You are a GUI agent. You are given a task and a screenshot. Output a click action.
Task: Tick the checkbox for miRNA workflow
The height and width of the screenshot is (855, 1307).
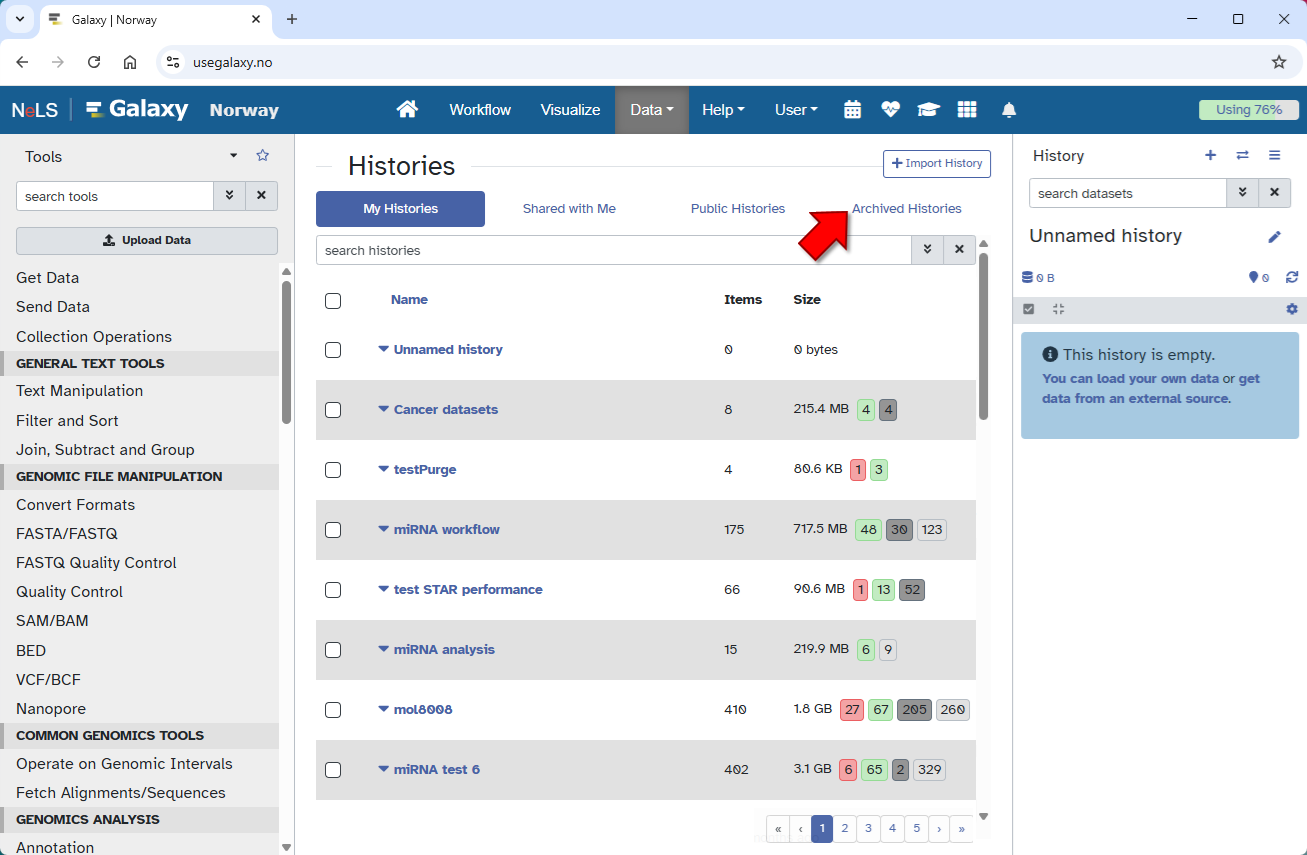[333, 530]
